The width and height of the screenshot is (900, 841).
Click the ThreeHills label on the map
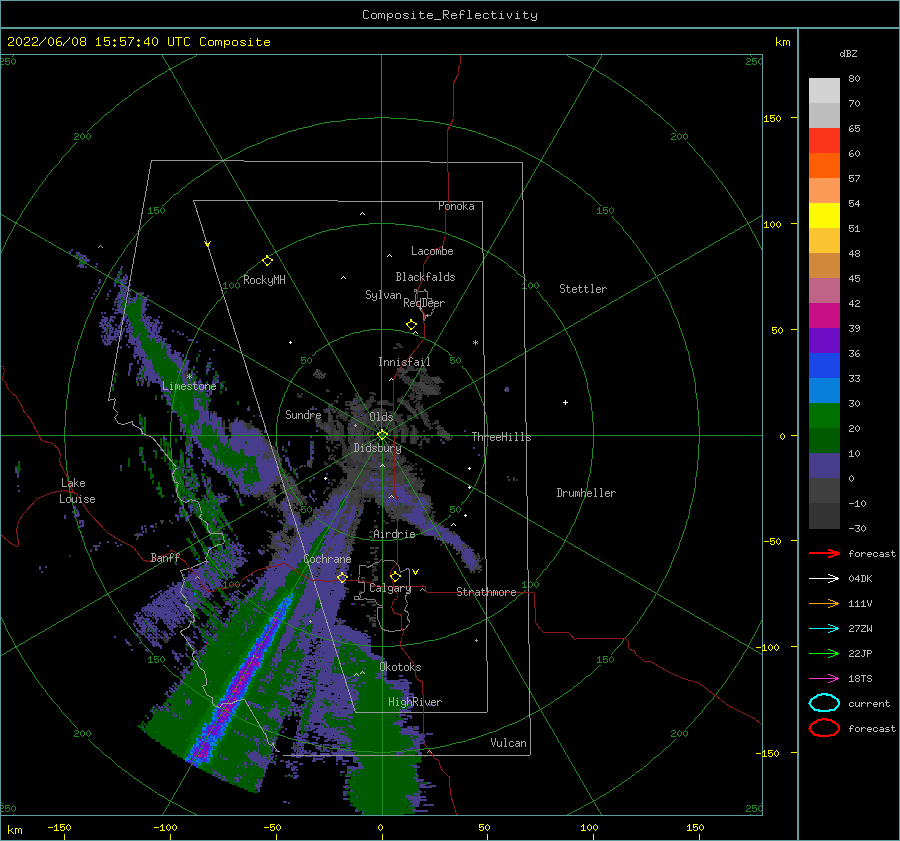coord(502,437)
